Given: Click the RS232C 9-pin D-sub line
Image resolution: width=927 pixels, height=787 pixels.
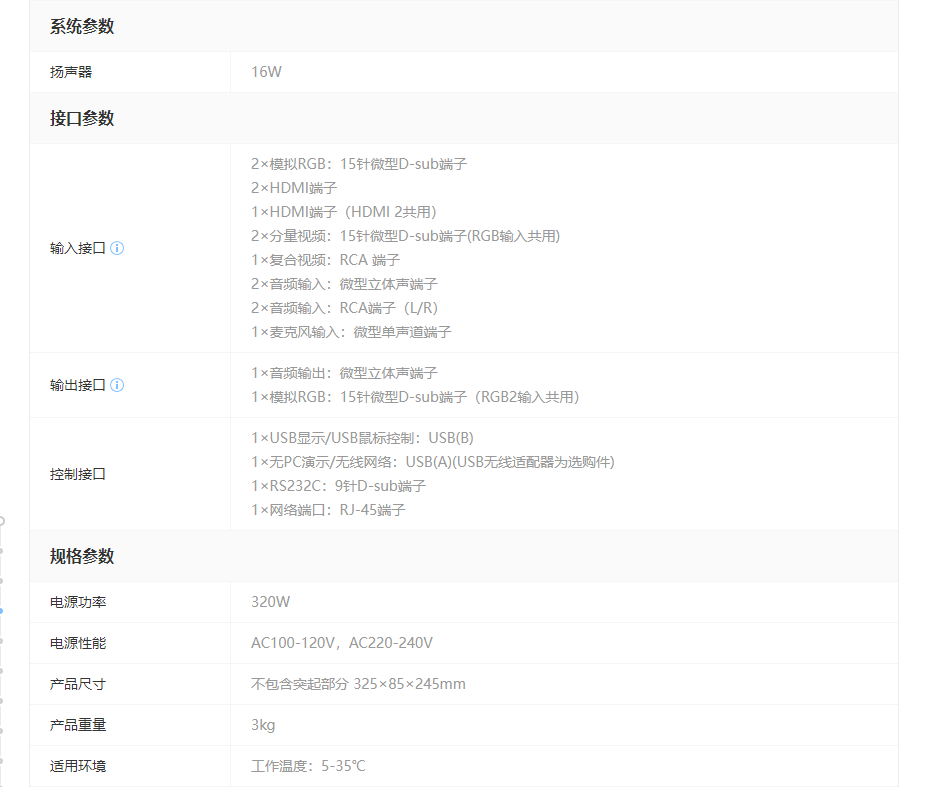Looking at the screenshot, I should (x=338, y=486).
